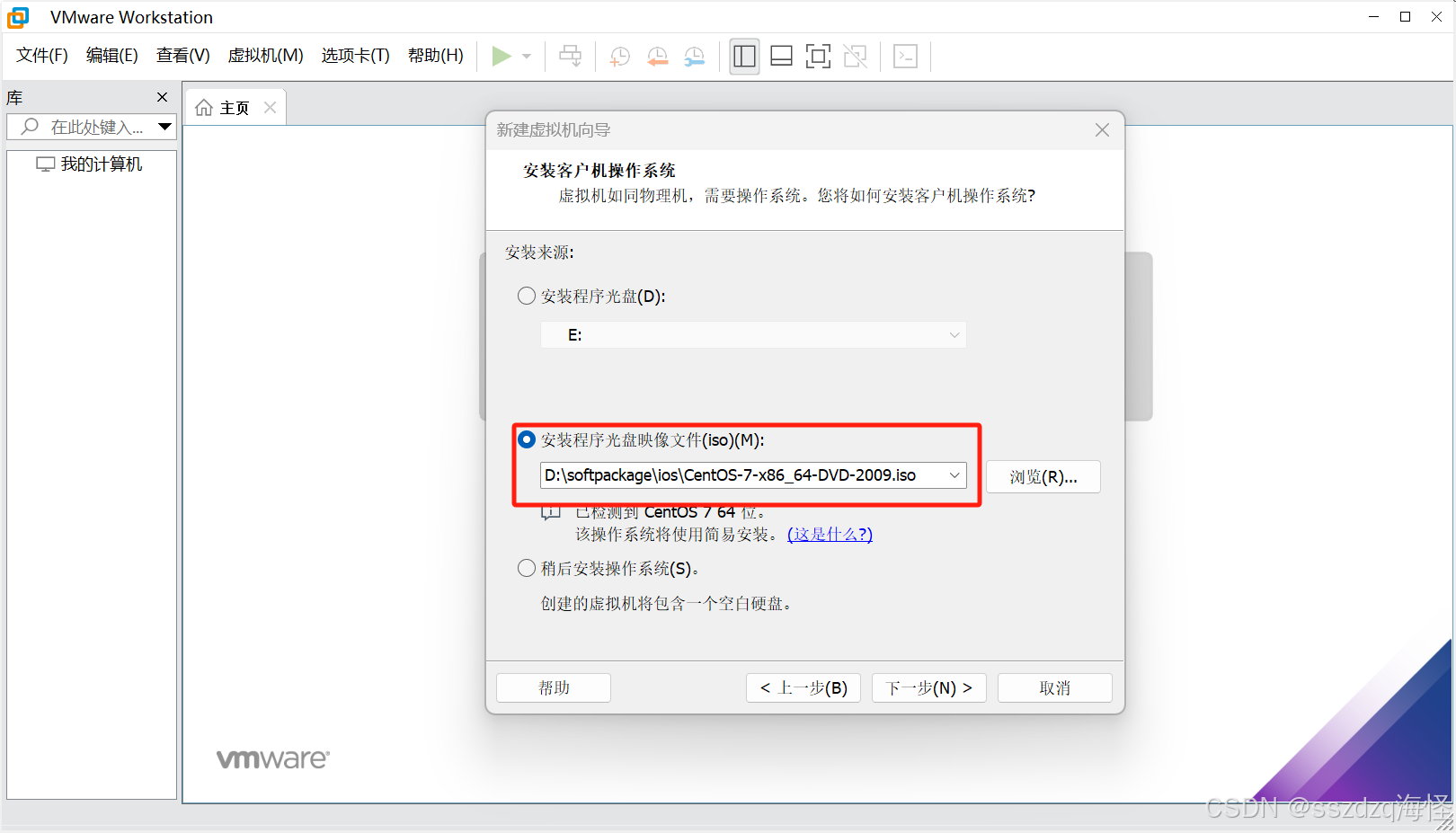
Task: Open the 编辑(E) menu
Action: (112, 56)
